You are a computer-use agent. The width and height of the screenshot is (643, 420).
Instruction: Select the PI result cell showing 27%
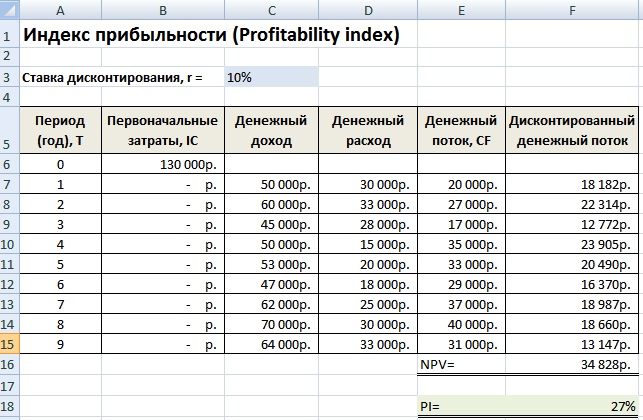coord(573,406)
